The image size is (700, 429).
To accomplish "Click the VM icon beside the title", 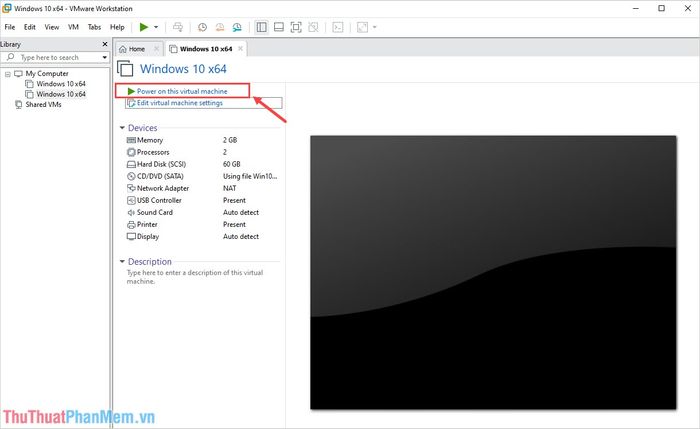I will [x=125, y=69].
